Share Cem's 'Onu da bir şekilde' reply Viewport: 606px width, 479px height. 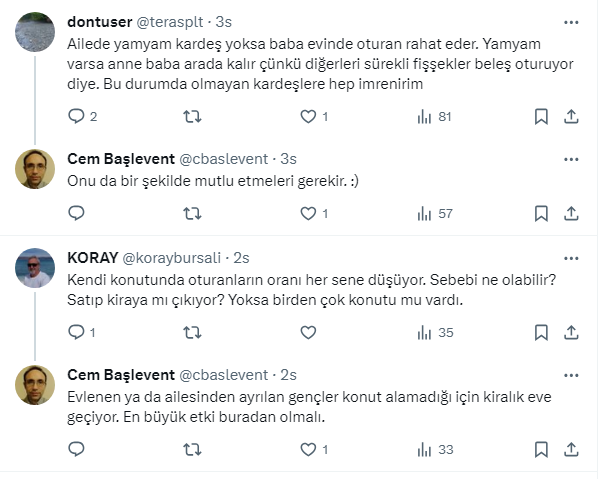click(571, 213)
